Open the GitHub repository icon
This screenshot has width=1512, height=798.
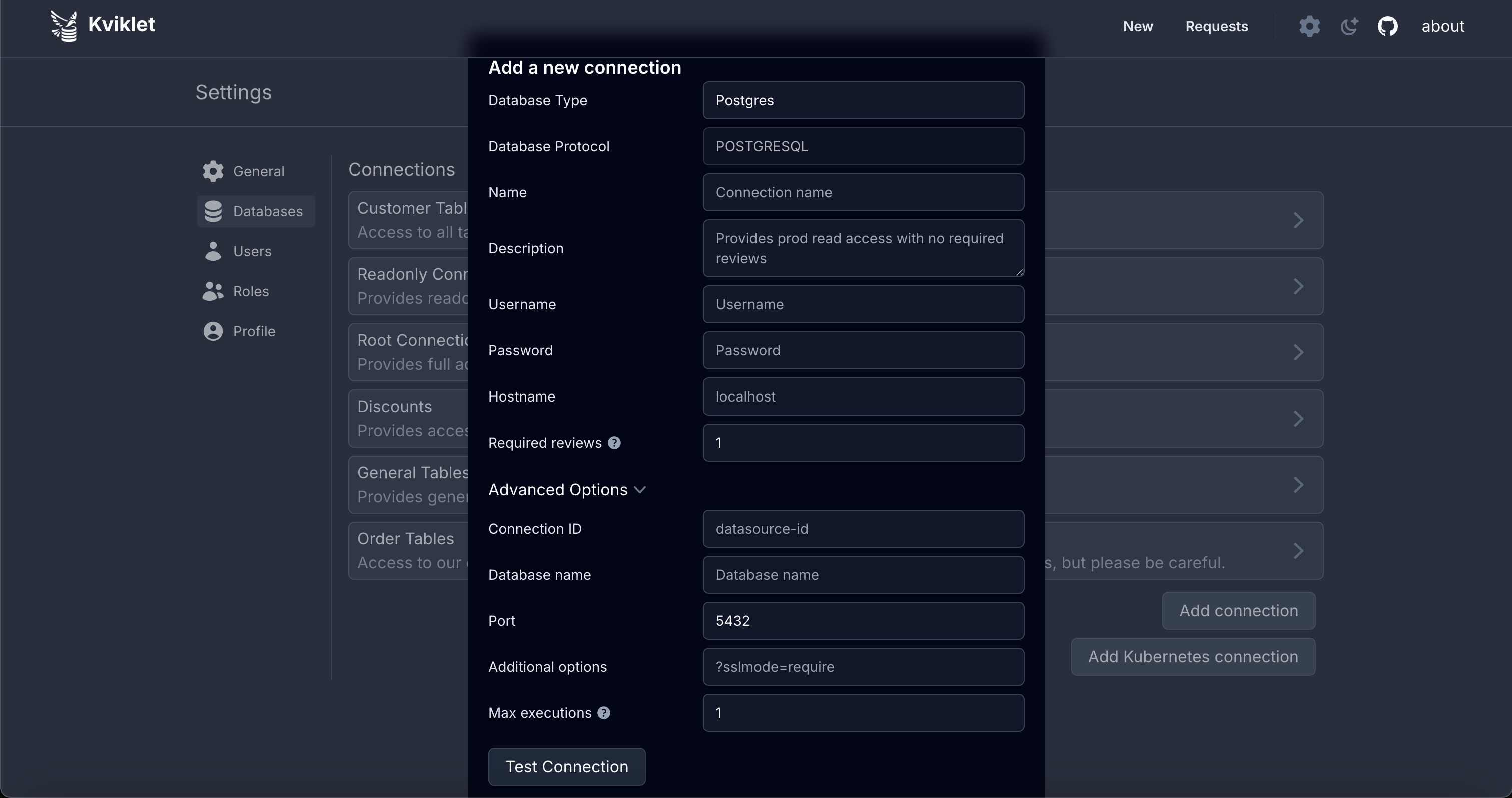(x=1387, y=27)
